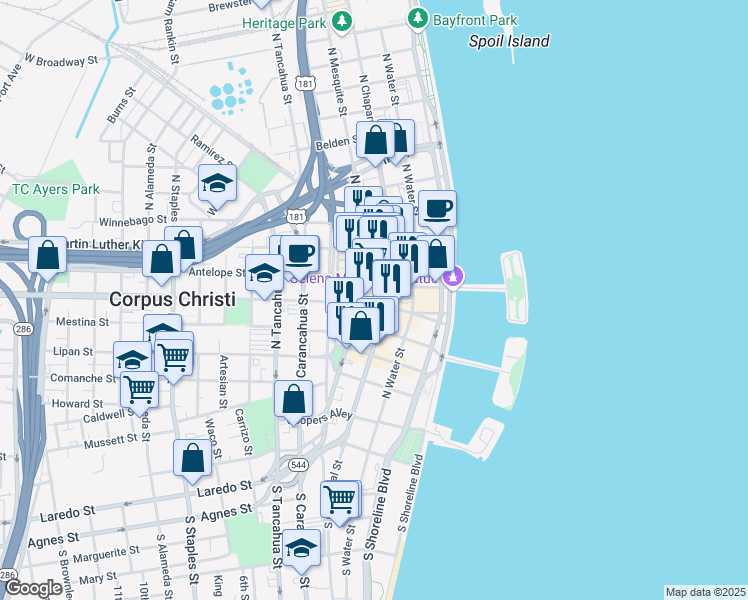Screen dimensions: 748x600
Task: Click the TC Ayers Park label
Action: click(56, 189)
